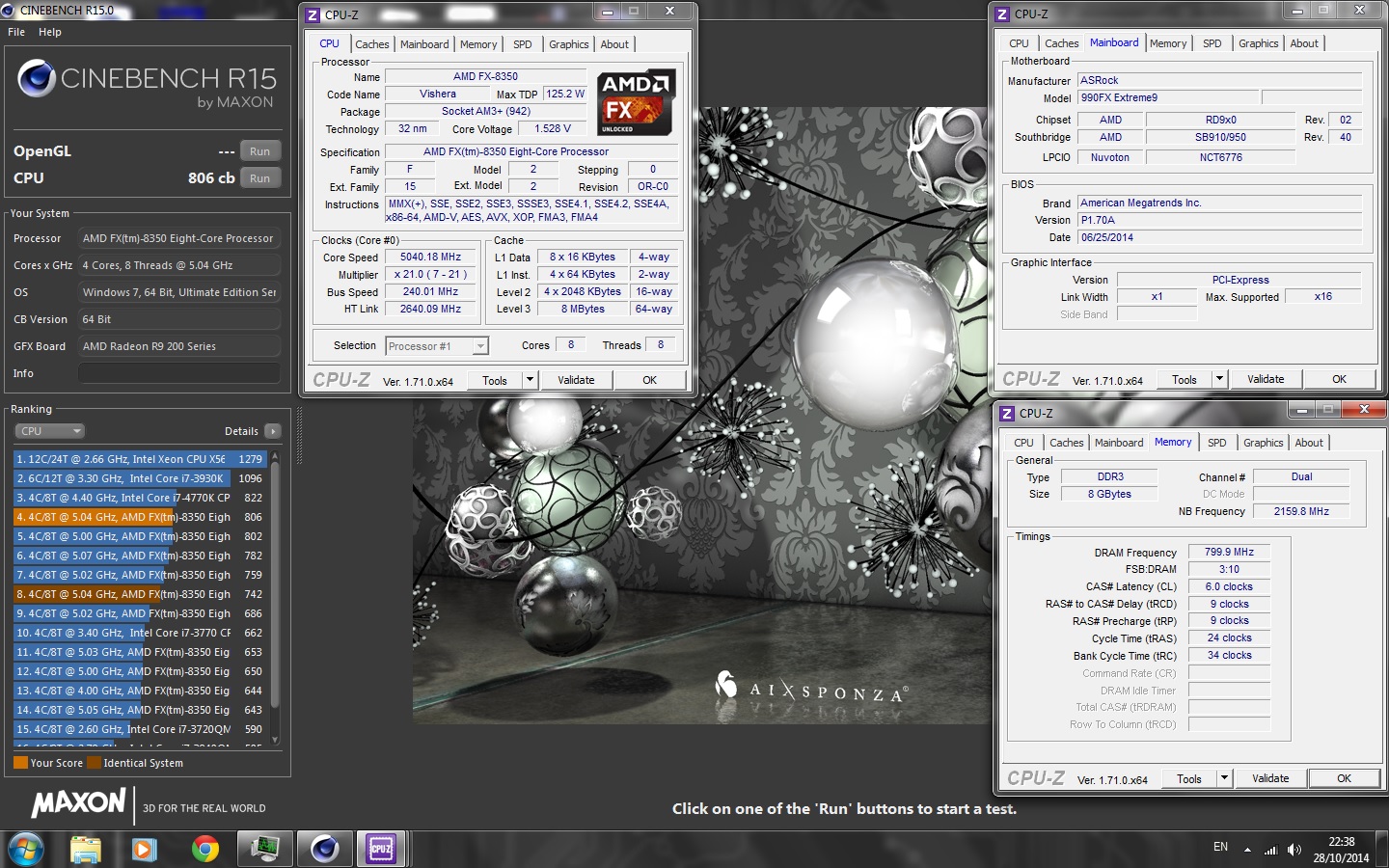Click Validate in CPU-Z Memory window
This screenshot has width=1389, height=868.
[1270, 778]
